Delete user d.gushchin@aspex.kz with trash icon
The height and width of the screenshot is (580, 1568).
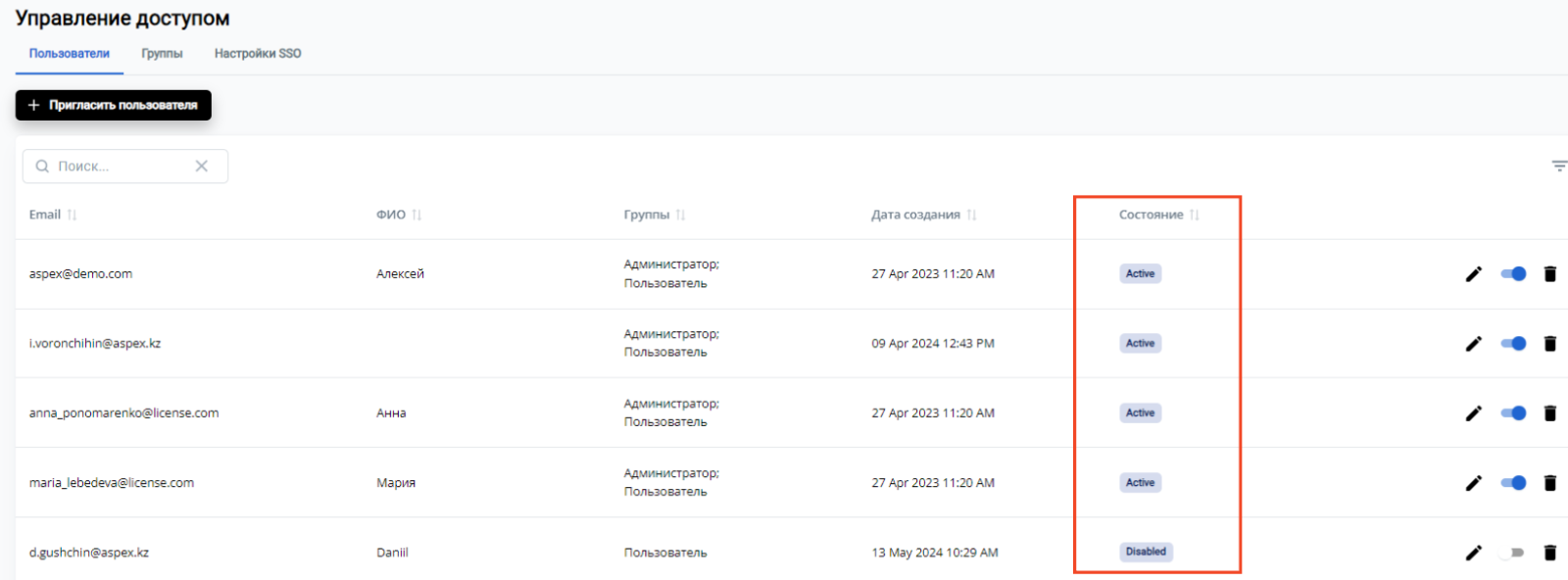point(1549,553)
